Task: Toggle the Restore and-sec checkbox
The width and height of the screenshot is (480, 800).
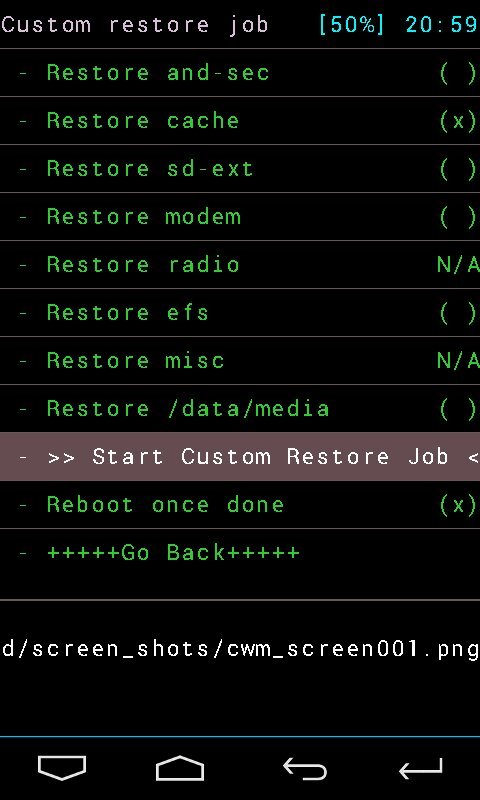Action: [458, 73]
